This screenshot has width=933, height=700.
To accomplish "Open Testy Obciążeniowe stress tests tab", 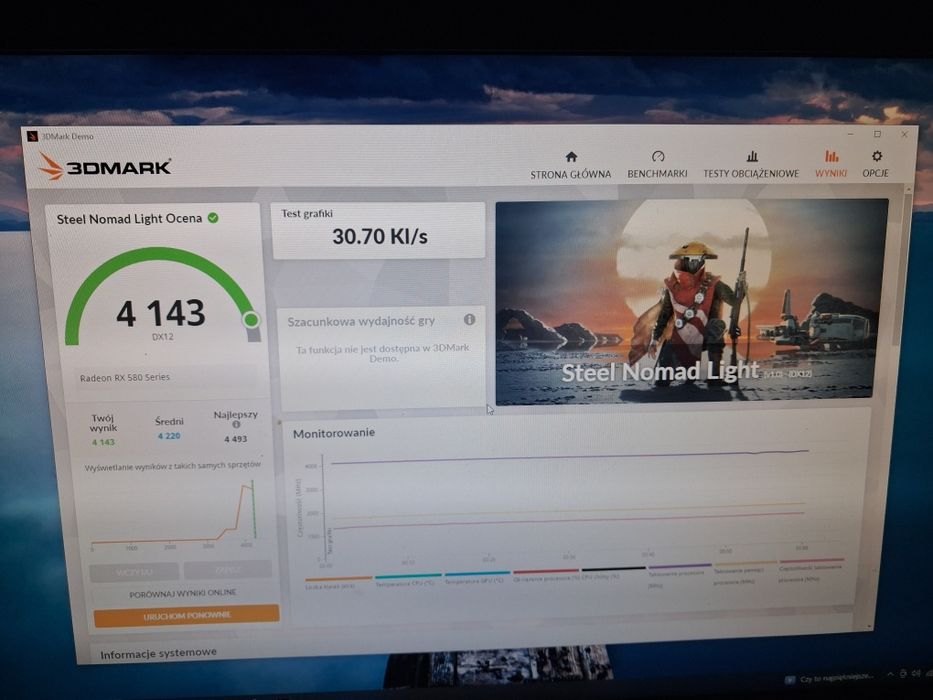I will pos(751,165).
